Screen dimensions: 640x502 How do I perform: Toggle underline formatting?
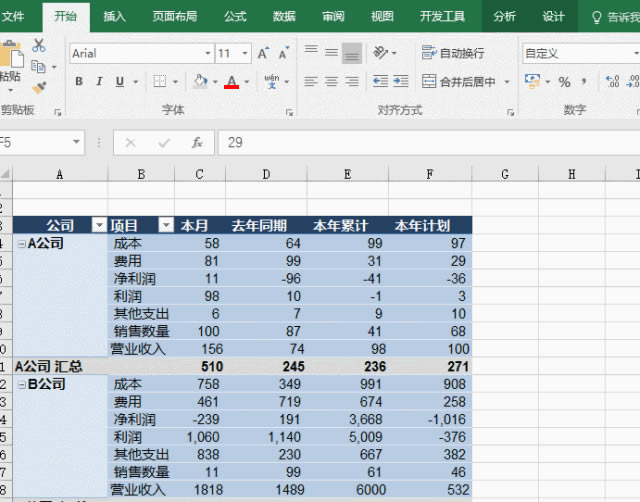[x=120, y=82]
